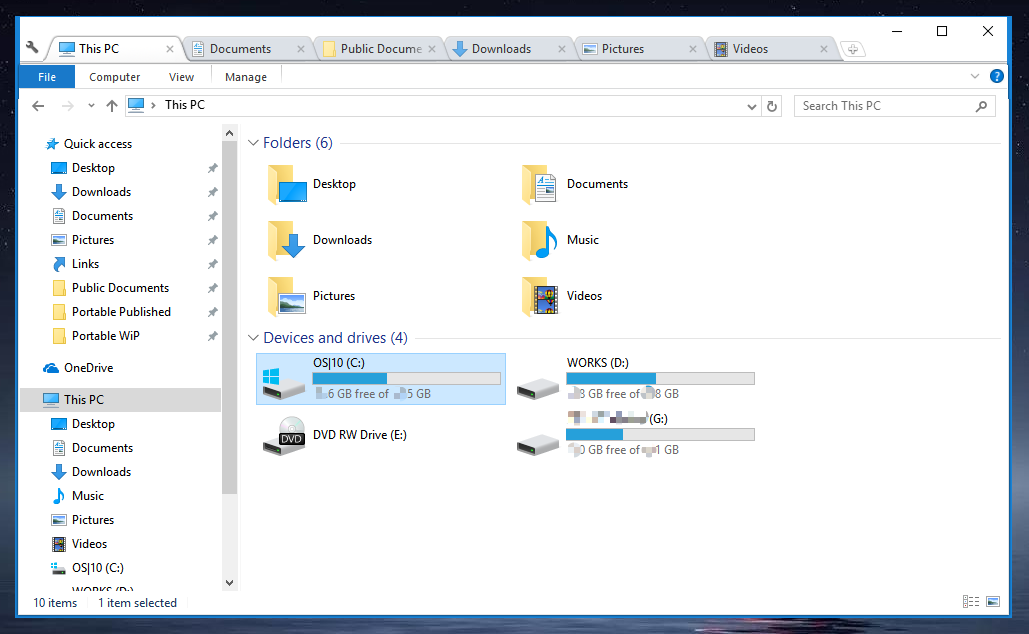Open the File menu
The image size is (1029, 634).
tap(47, 77)
